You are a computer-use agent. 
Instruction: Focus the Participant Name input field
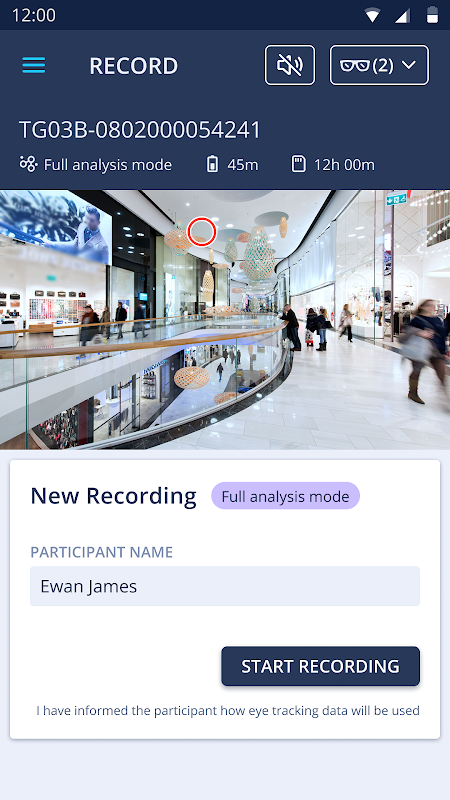tap(225, 586)
